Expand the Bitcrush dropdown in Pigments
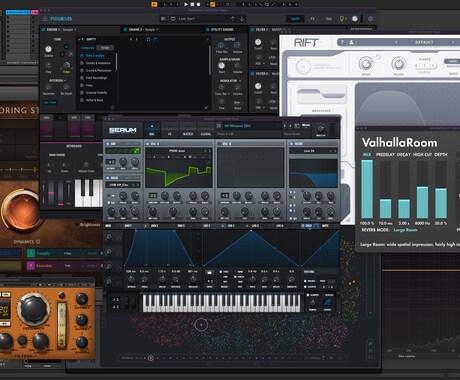Screen dimensions: 460x380 point(57,81)
